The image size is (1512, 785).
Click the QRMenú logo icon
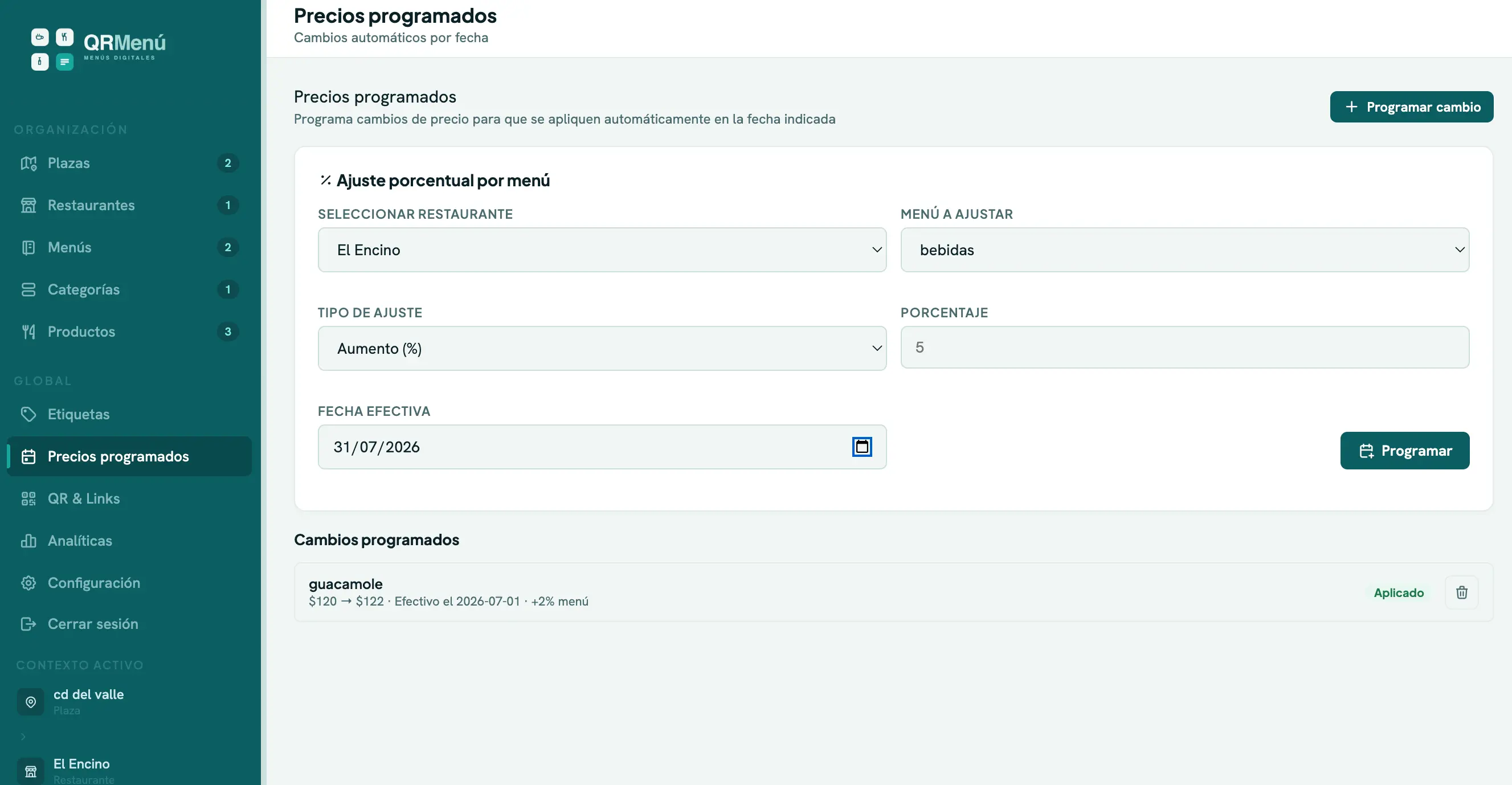[x=52, y=50]
